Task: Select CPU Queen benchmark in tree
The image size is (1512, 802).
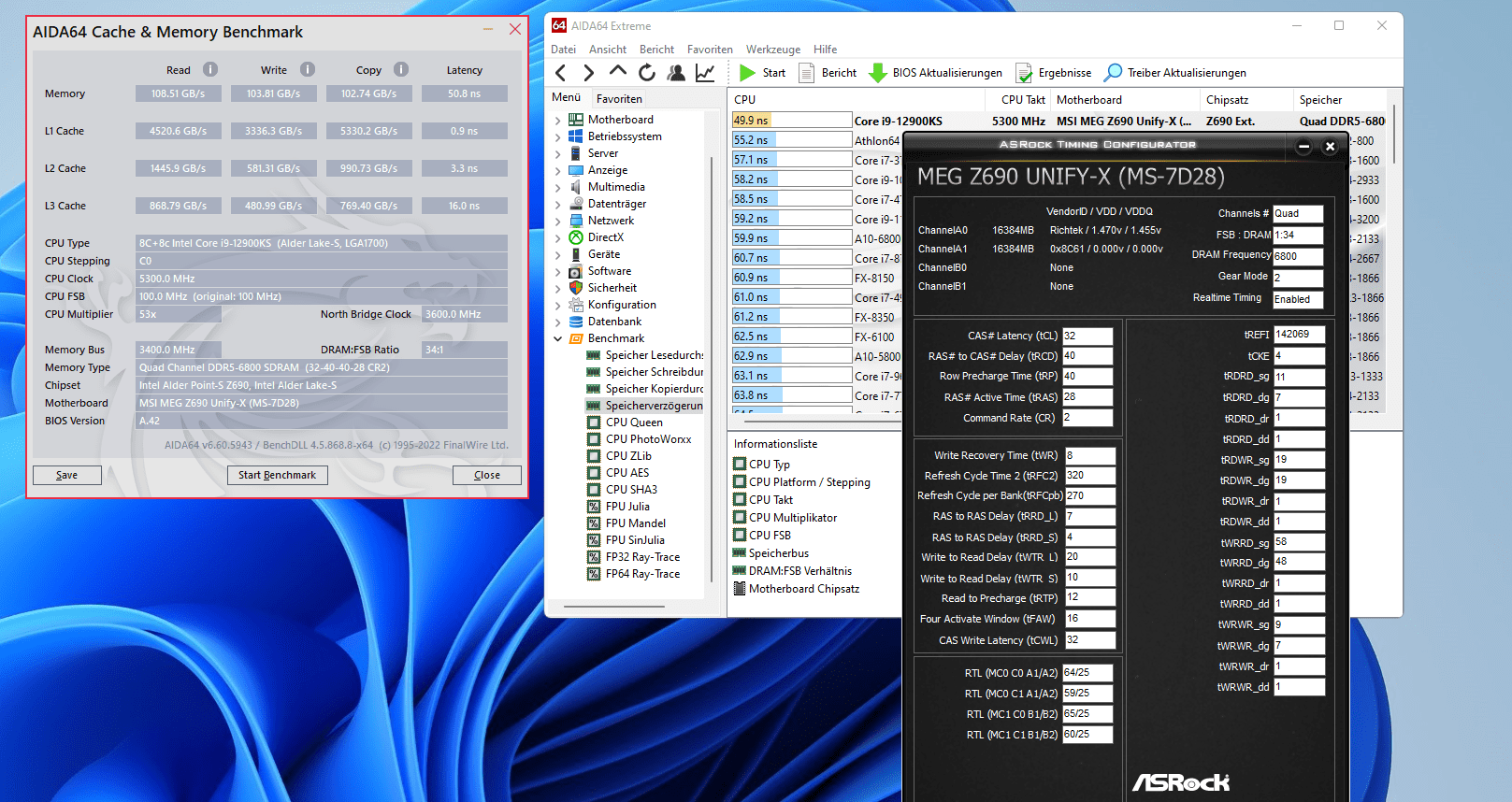Action: click(x=633, y=422)
